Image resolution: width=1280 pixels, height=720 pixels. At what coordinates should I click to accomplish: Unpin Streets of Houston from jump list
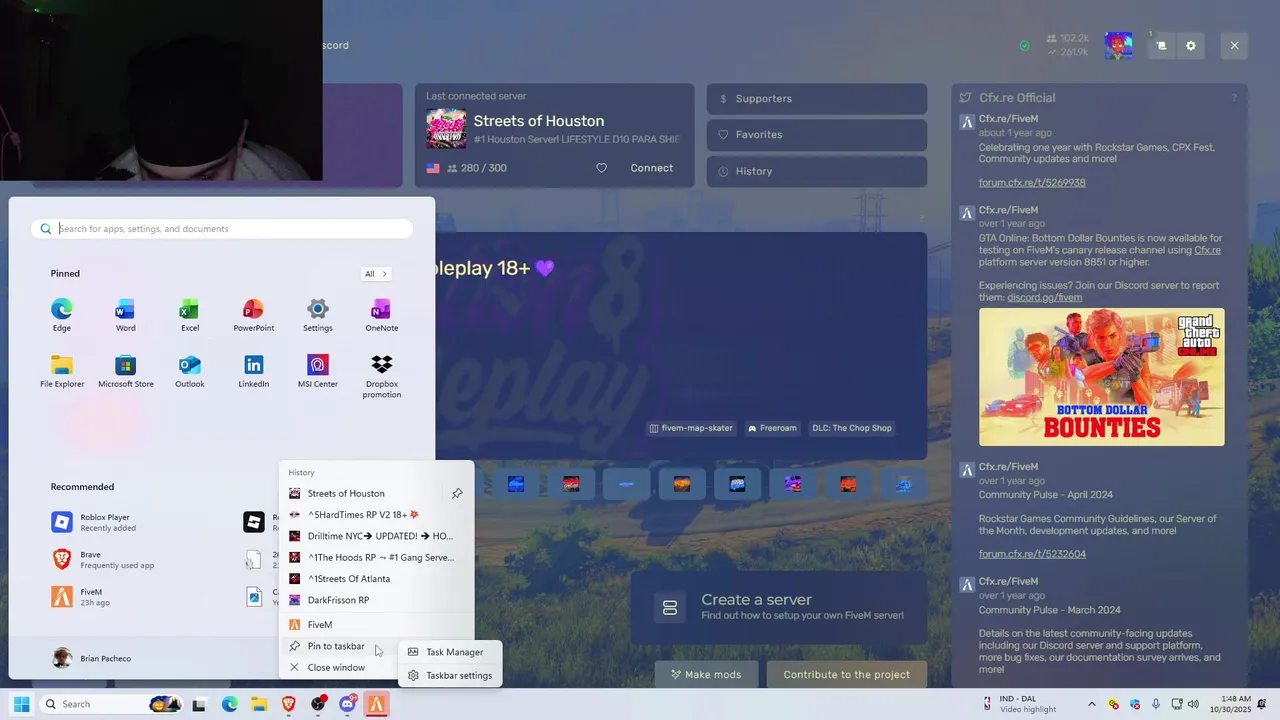(457, 493)
